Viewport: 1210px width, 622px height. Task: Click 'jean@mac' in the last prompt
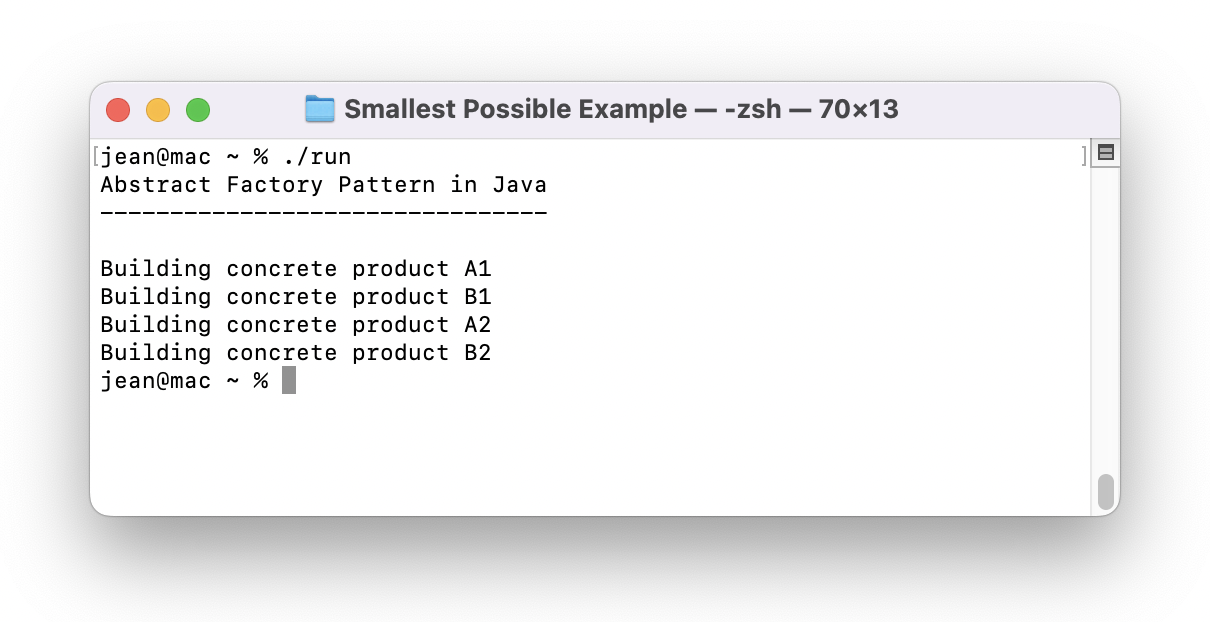[x=156, y=381]
